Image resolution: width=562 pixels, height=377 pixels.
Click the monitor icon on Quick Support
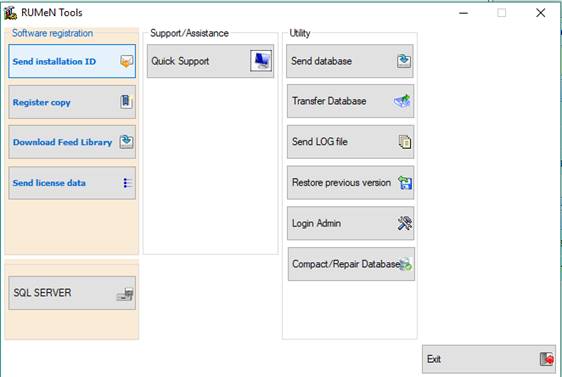click(x=261, y=61)
